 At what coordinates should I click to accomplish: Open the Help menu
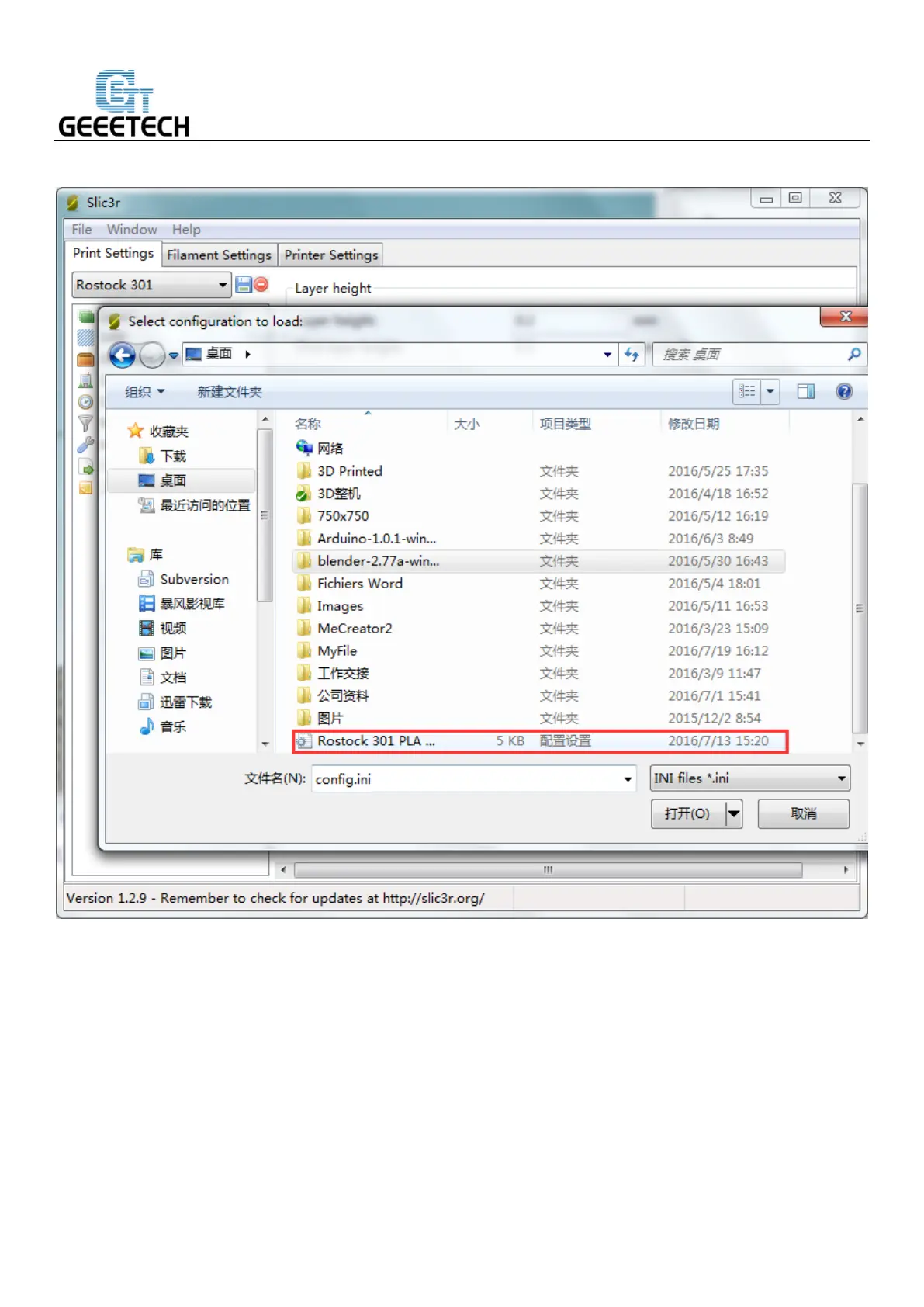click(x=186, y=230)
